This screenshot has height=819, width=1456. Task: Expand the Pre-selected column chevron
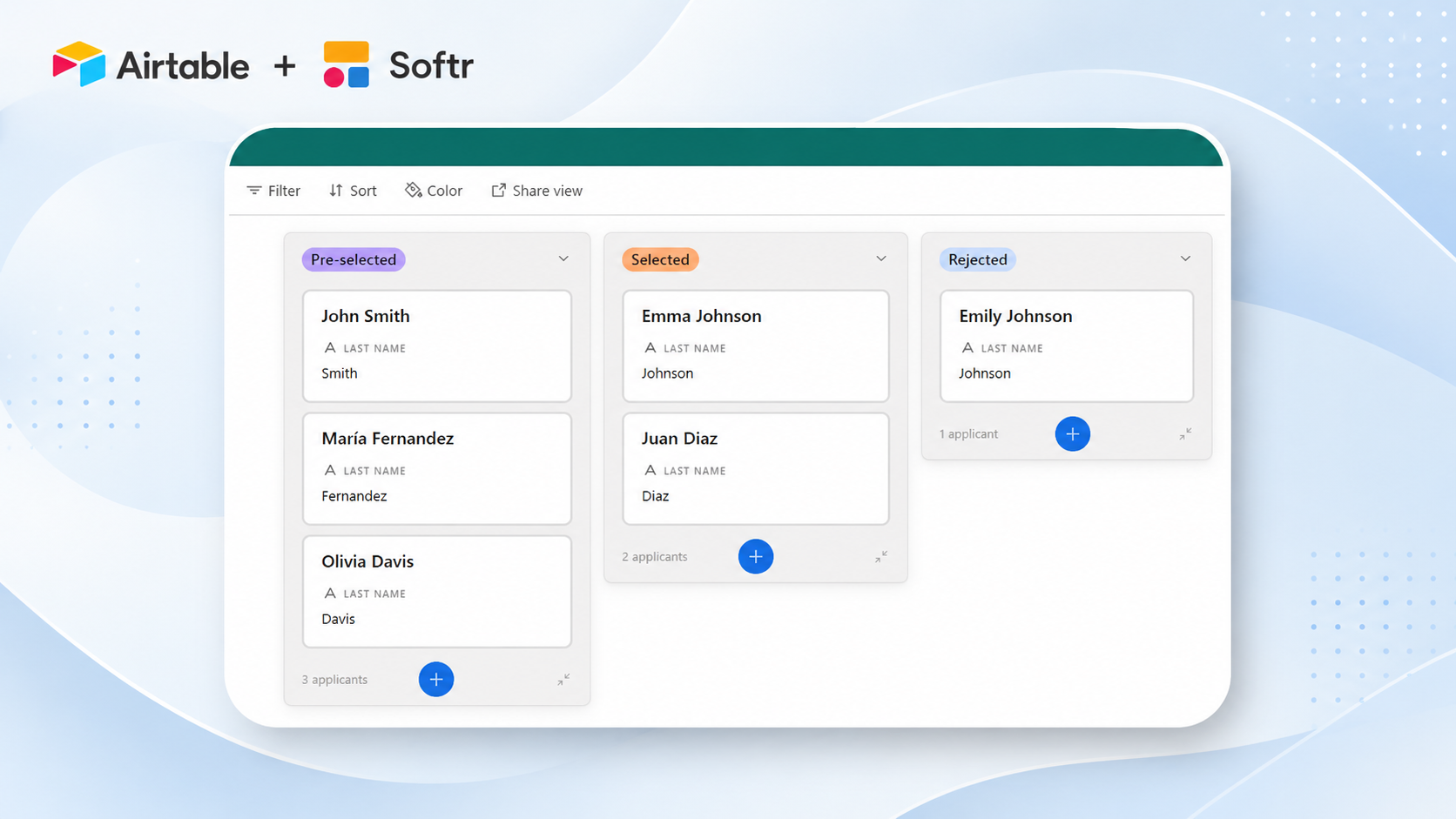tap(563, 259)
